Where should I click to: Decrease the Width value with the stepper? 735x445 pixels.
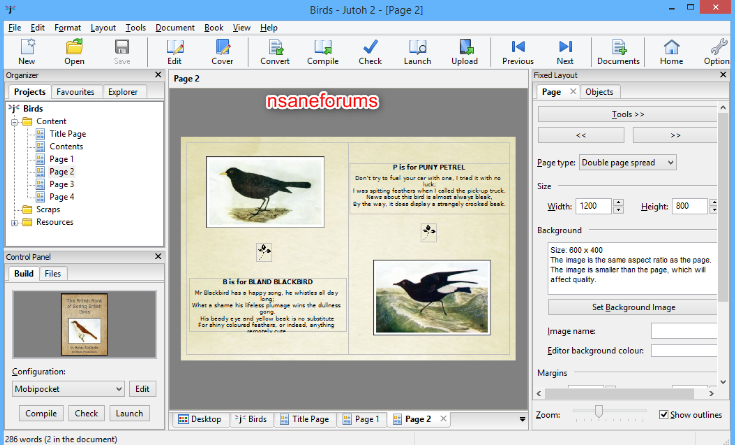point(619,210)
